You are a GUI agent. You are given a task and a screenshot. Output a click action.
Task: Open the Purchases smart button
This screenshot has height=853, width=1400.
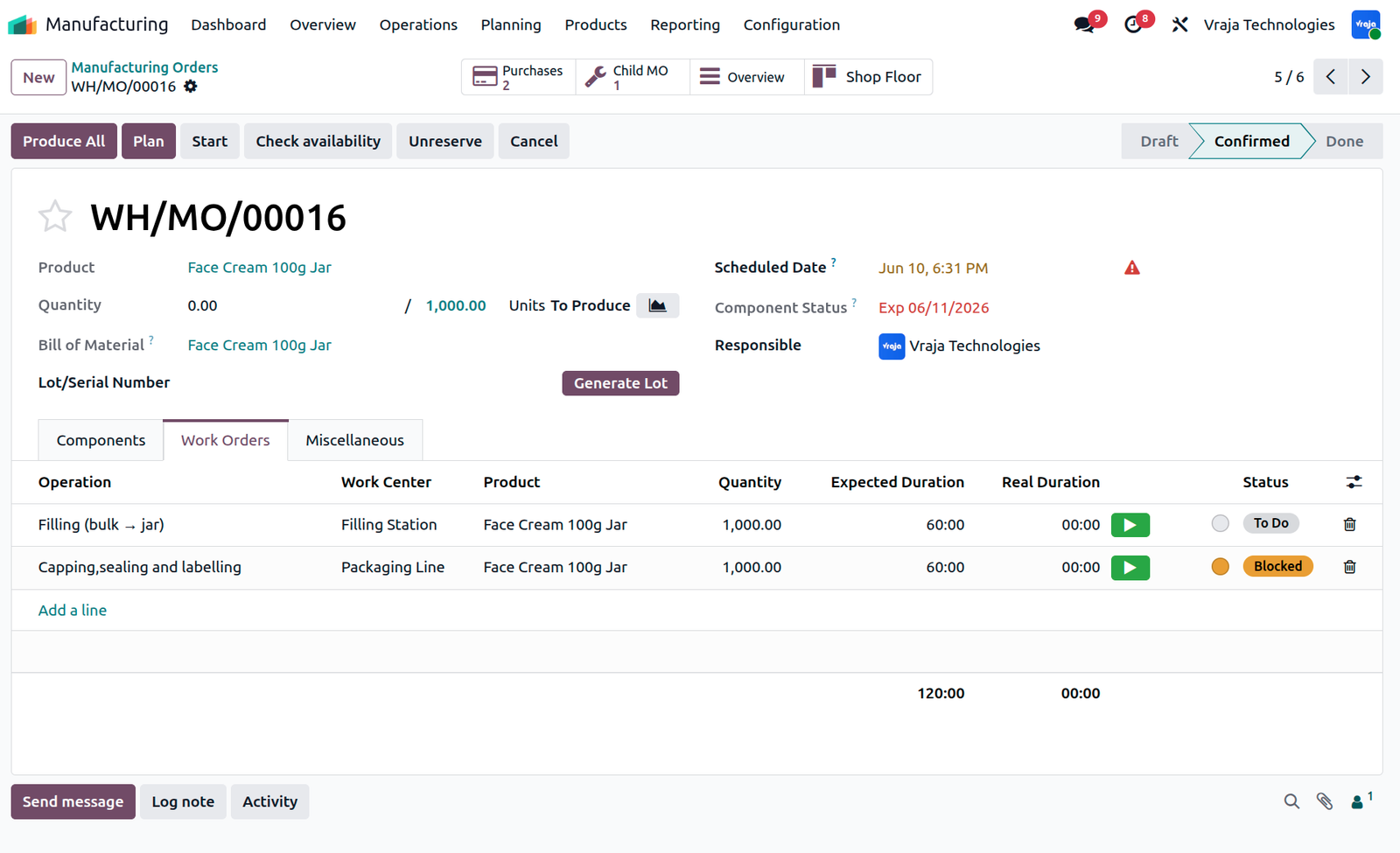[x=519, y=77]
